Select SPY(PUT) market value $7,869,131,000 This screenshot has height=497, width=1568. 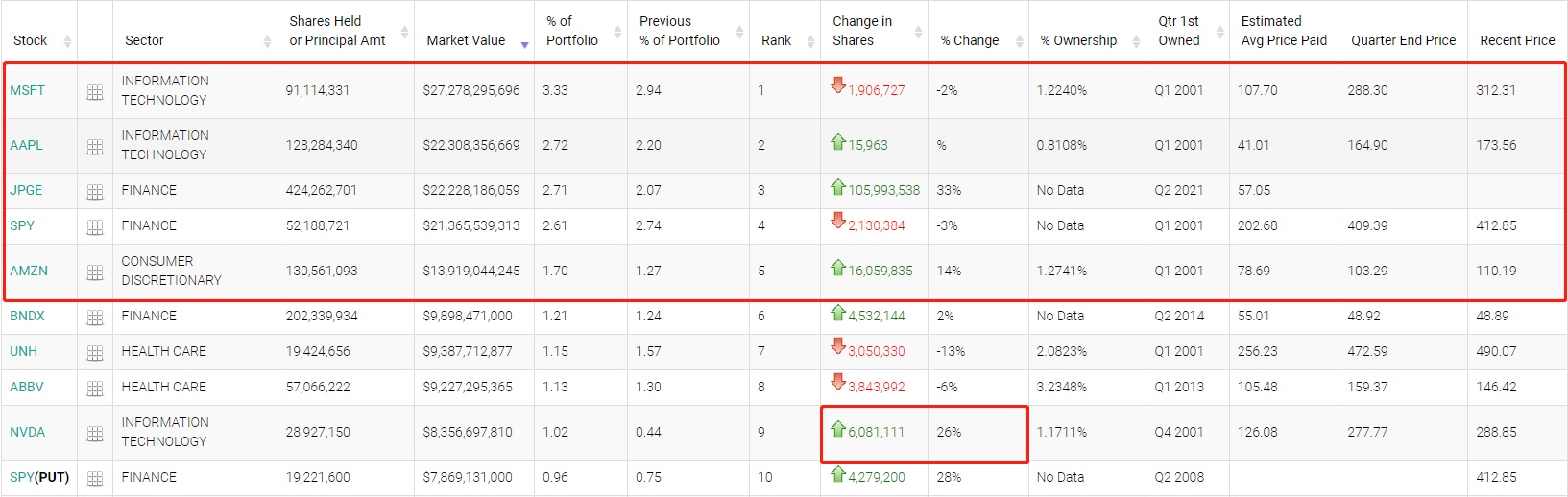point(468,477)
